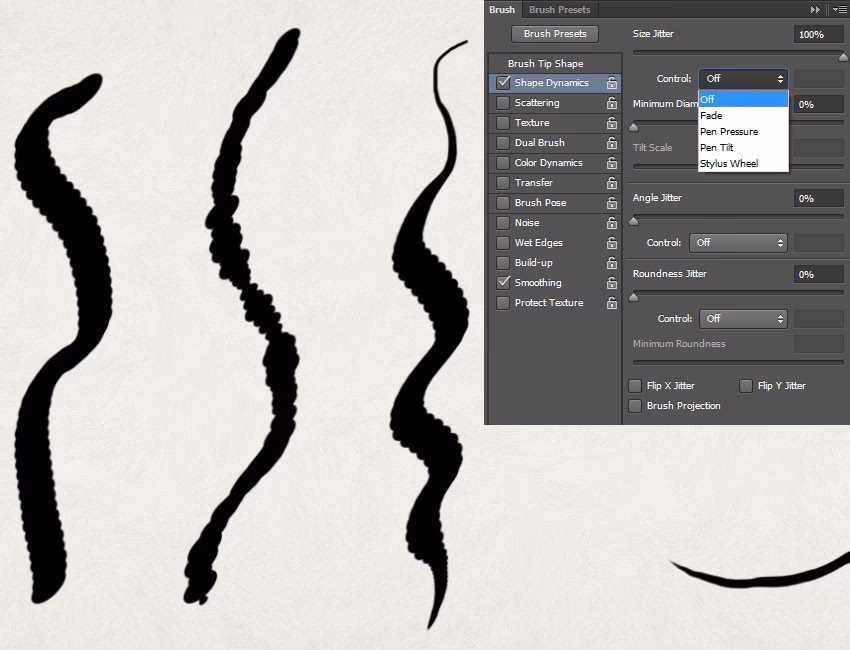Click the Brush Presets button
Viewport: 850px width, 650px height.
click(x=554, y=33)
